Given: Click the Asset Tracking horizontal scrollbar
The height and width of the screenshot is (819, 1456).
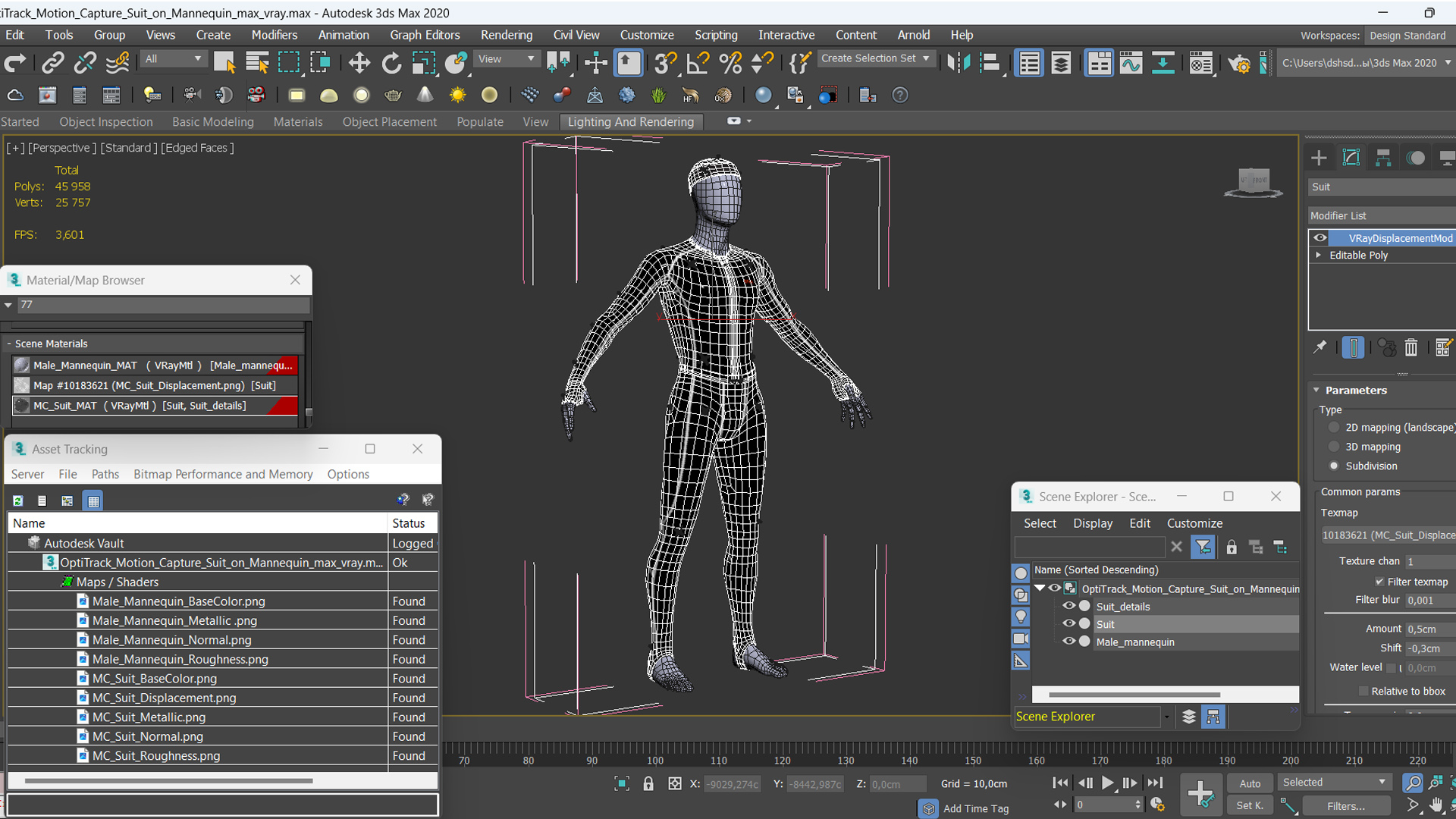Looking at the screenshot, I should point(168,780).
